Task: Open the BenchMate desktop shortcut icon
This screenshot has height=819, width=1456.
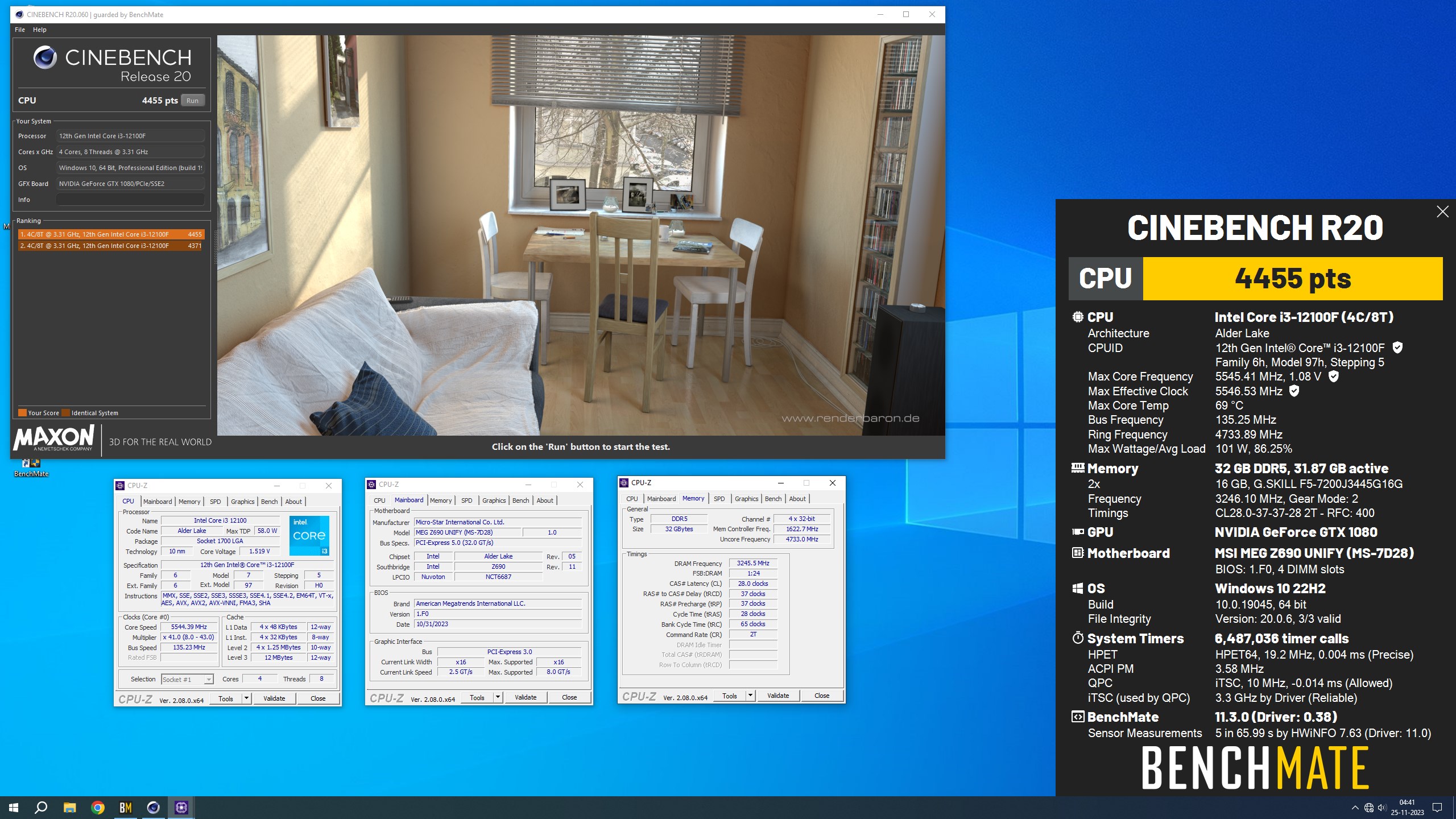Action: (31, 468)
